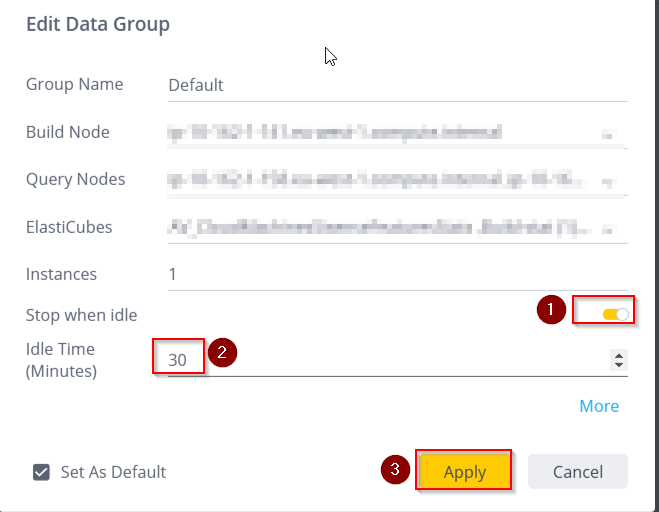Click the Idle Time increment up arrow
This screenshot has width=659, height=512.
point(619,355)
